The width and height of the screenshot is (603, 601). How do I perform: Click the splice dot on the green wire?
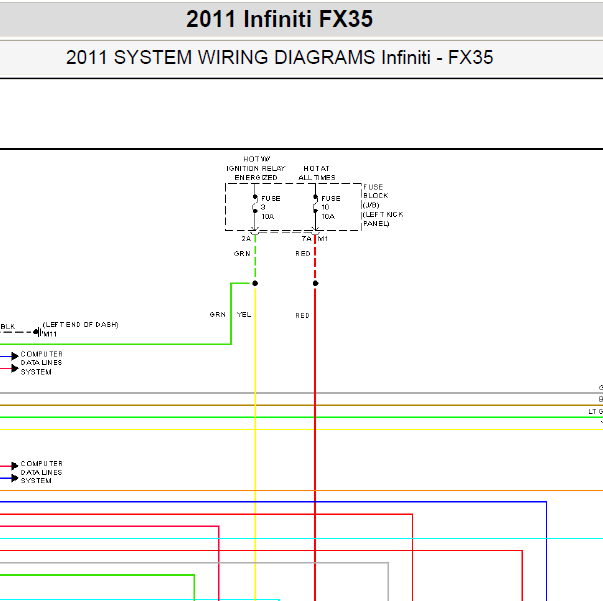pos(255,283)
